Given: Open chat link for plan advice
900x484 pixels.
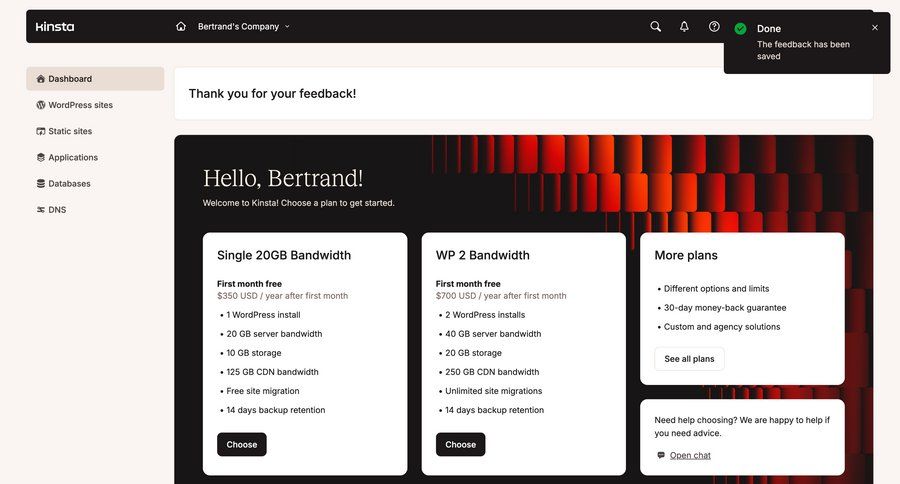Looking at the screenshot, I should pos(690,456).
